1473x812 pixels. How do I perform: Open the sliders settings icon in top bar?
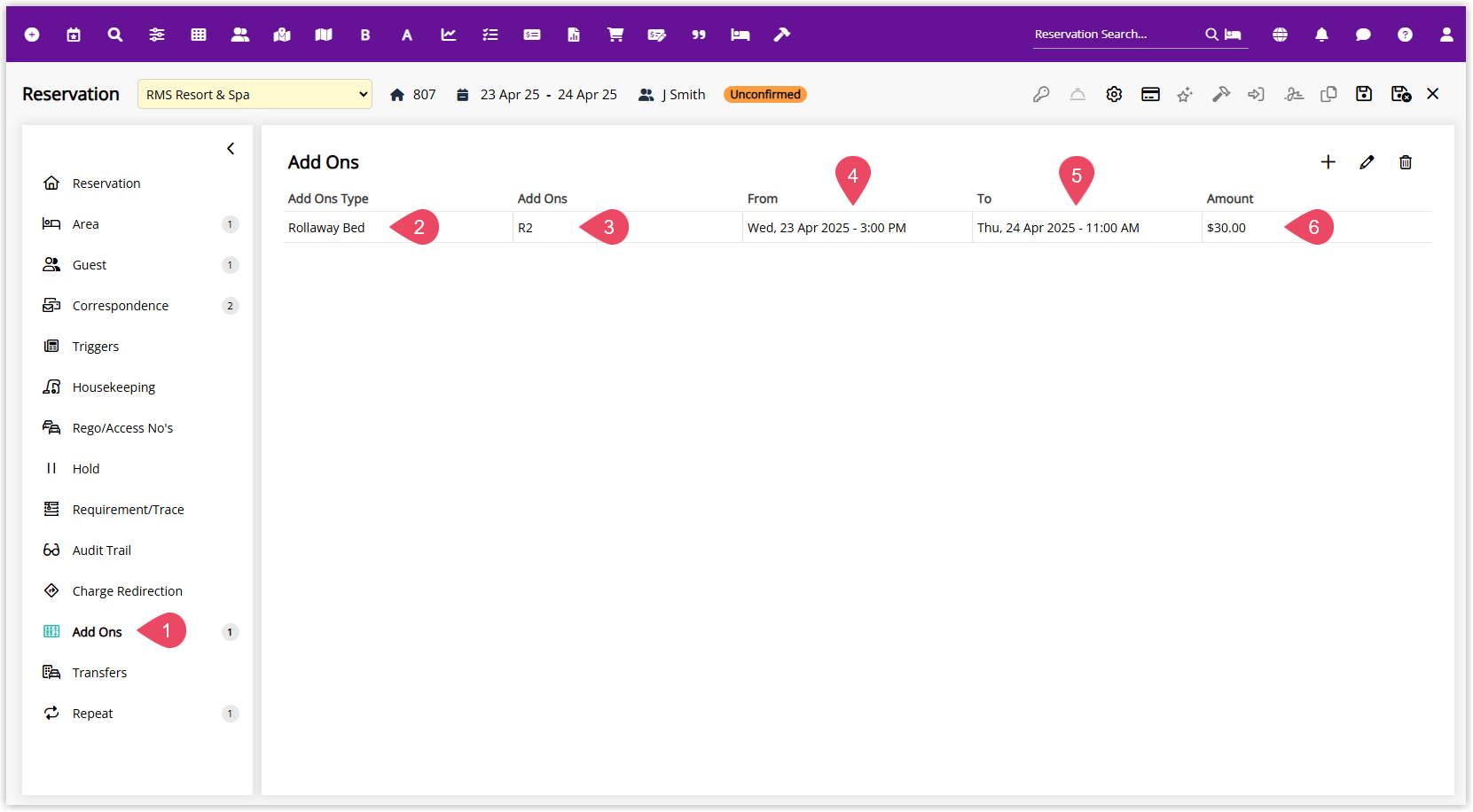(x=157, y=35)
